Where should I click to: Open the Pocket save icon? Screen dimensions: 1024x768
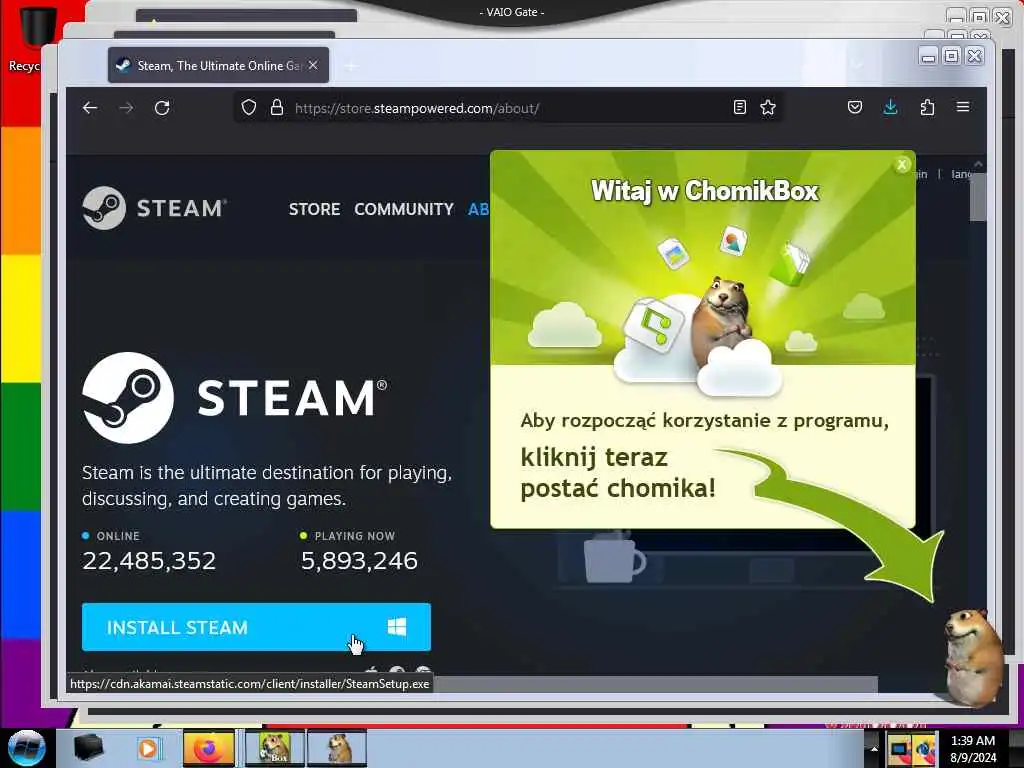click(x=854, y=107)
